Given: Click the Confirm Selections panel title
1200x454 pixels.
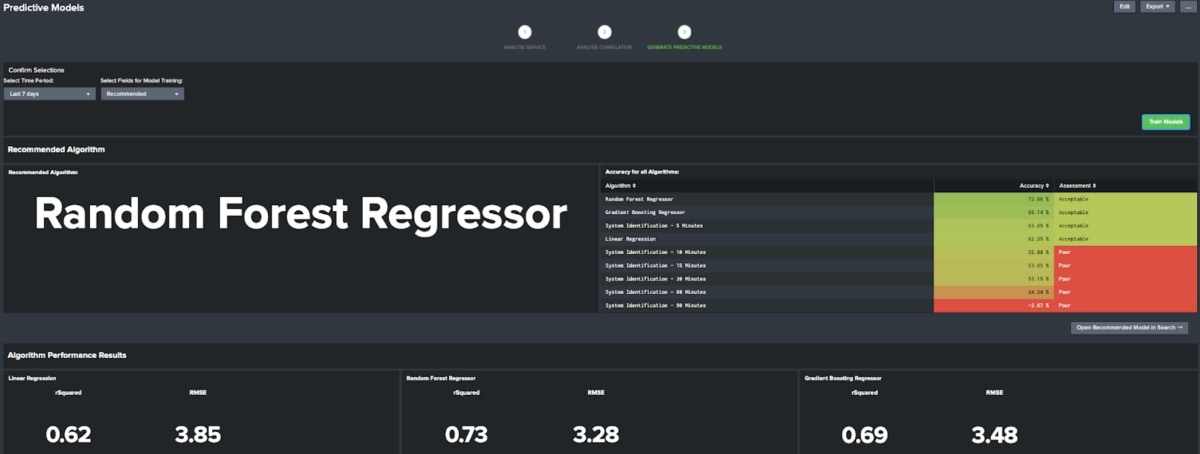Looking at the screenshot, I should point(36,70).
